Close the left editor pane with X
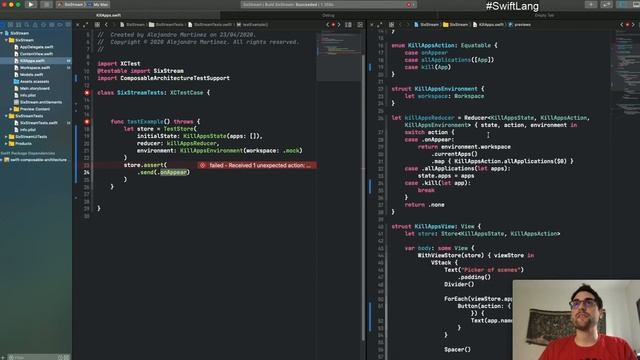This screenshot has height=360, width=640. pos(78,24)
